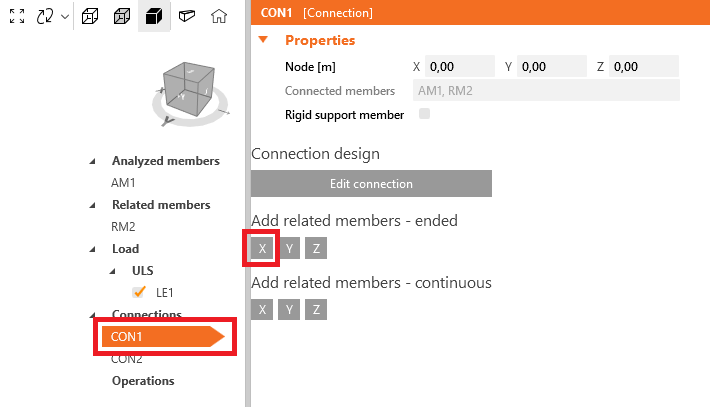The height and width of the screenshot is (407, 710).
Task: Click the Edit connection button
Action: [371, 184]
